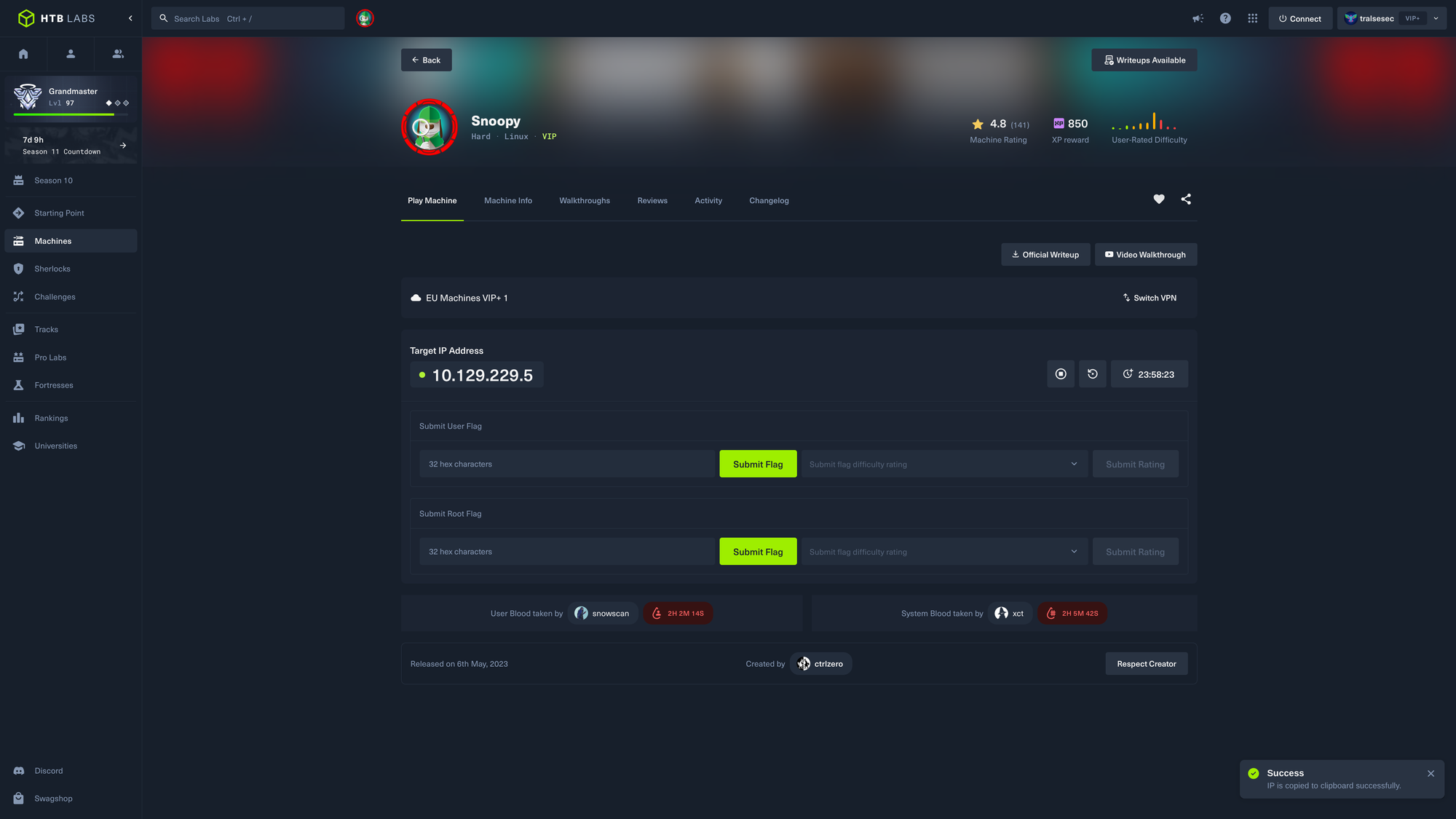
Task: Switch to the Play Machine tab
Action: coord(432,200)
